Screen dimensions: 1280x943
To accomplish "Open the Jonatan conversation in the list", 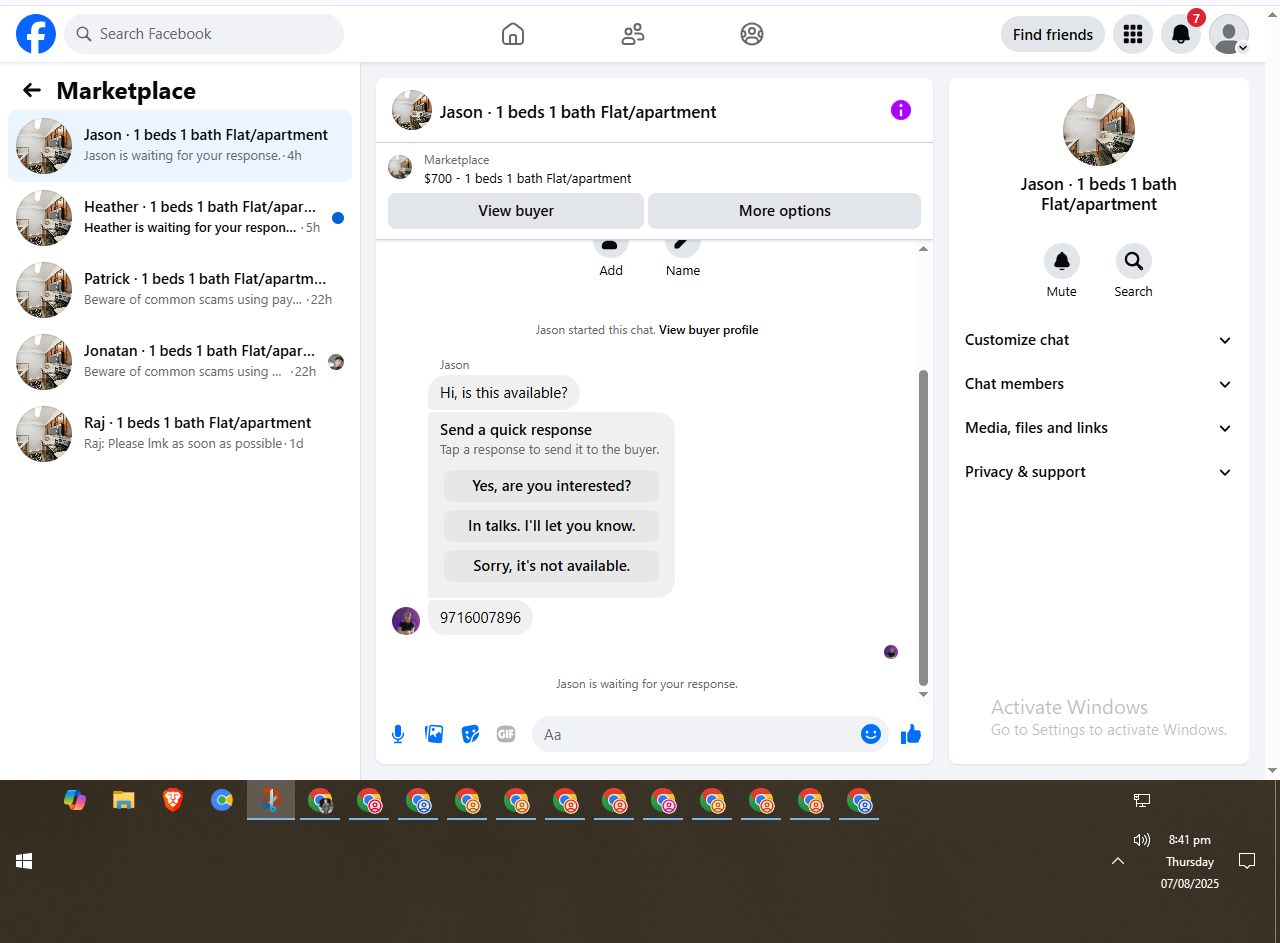I will click(180, 362).
